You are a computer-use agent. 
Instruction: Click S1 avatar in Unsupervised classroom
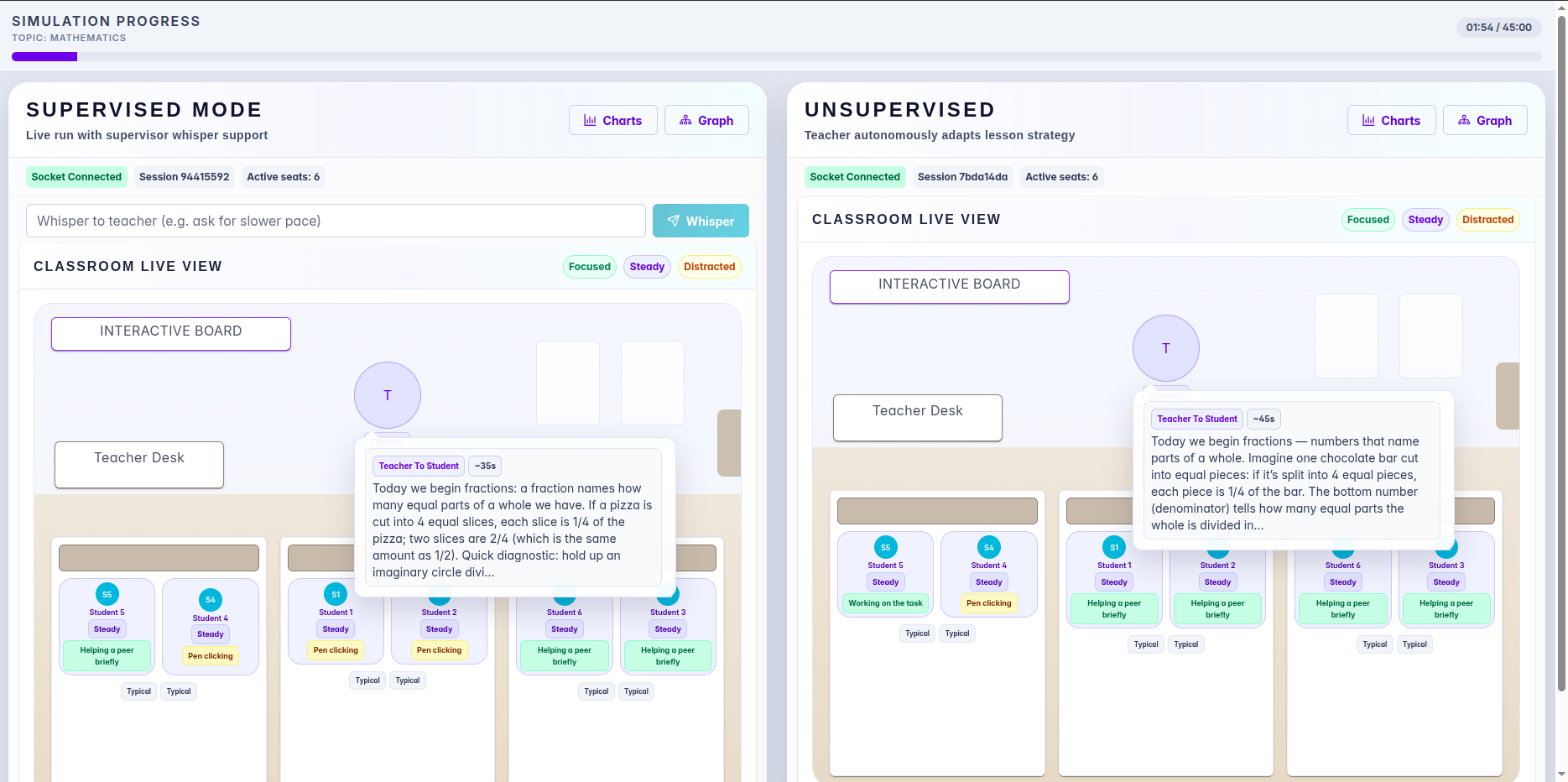[x=1114, y=547]
